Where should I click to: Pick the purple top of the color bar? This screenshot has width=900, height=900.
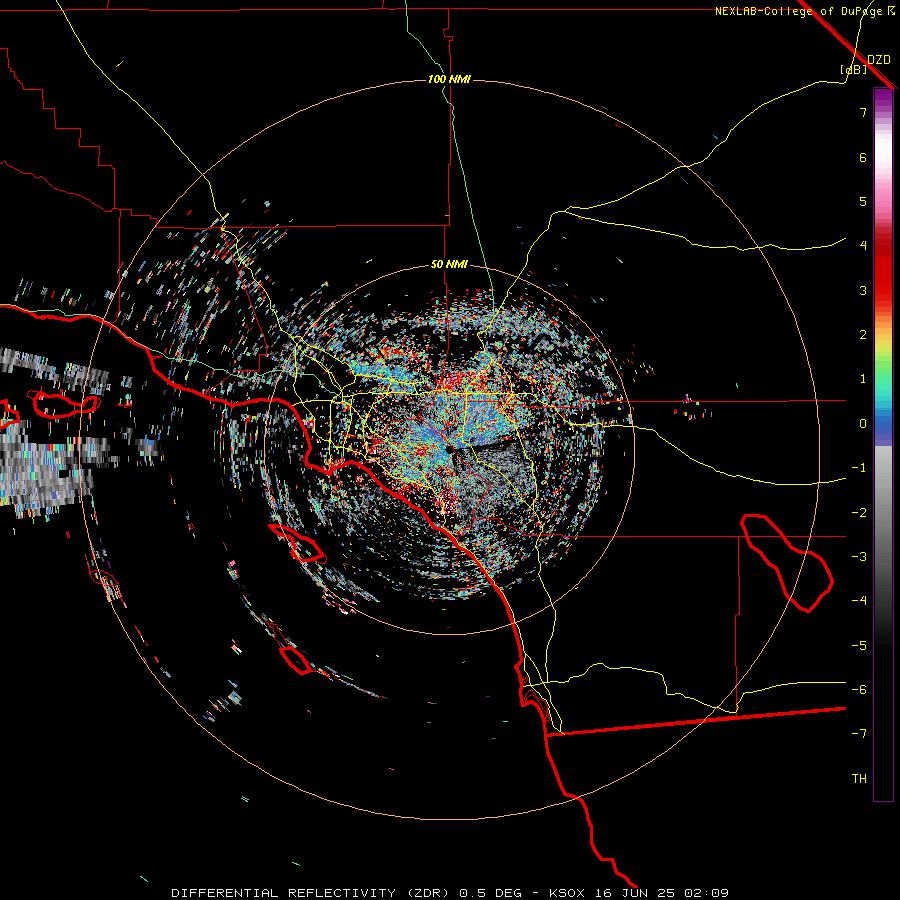883,98
